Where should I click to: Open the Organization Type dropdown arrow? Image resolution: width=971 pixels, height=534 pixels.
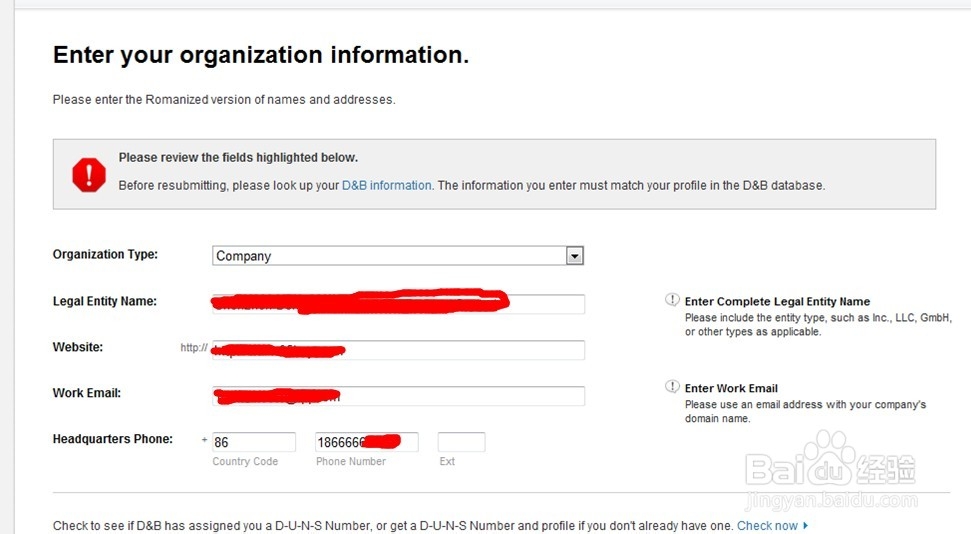pos(574,256)
